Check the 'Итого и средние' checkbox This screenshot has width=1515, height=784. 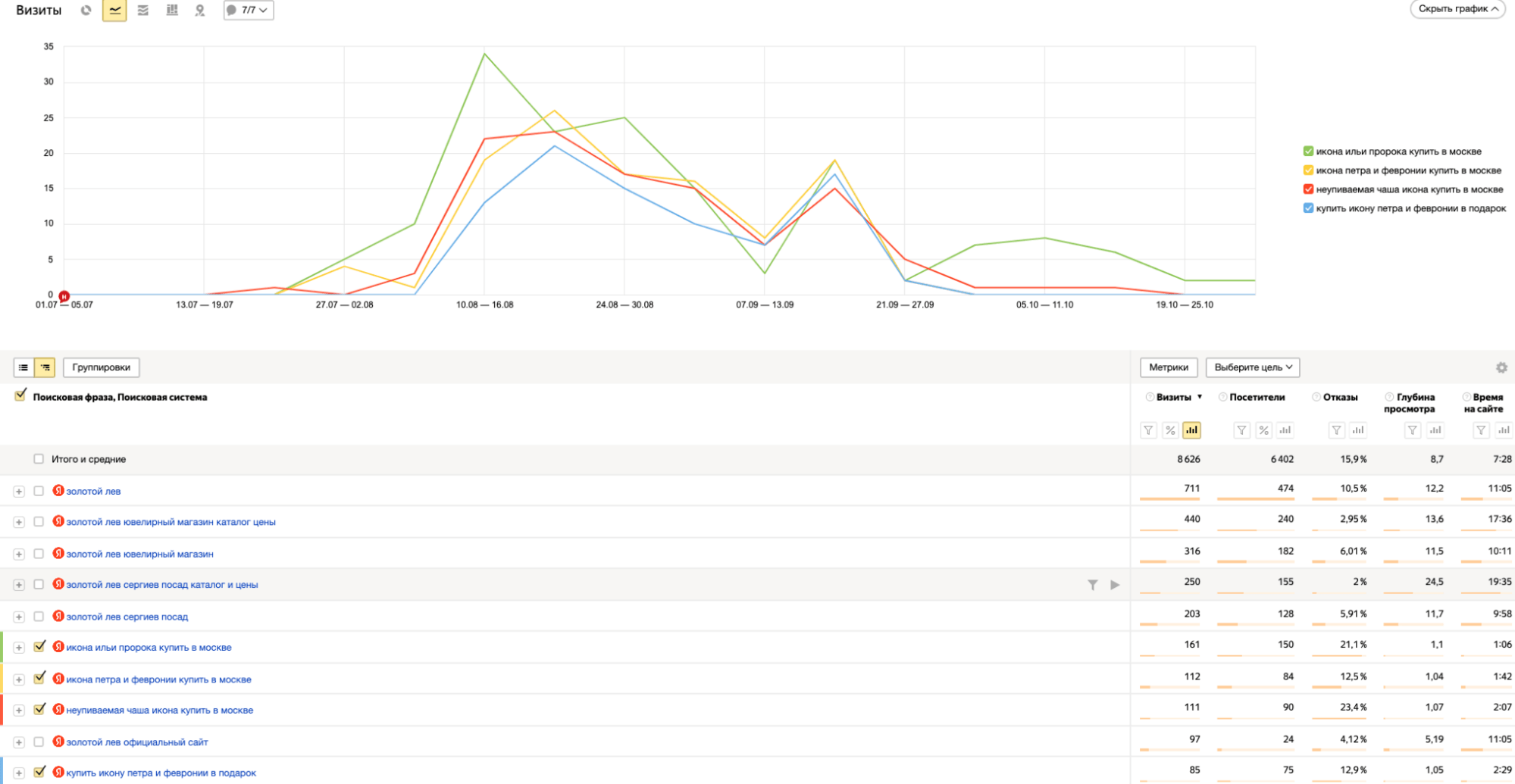(39, 459)
